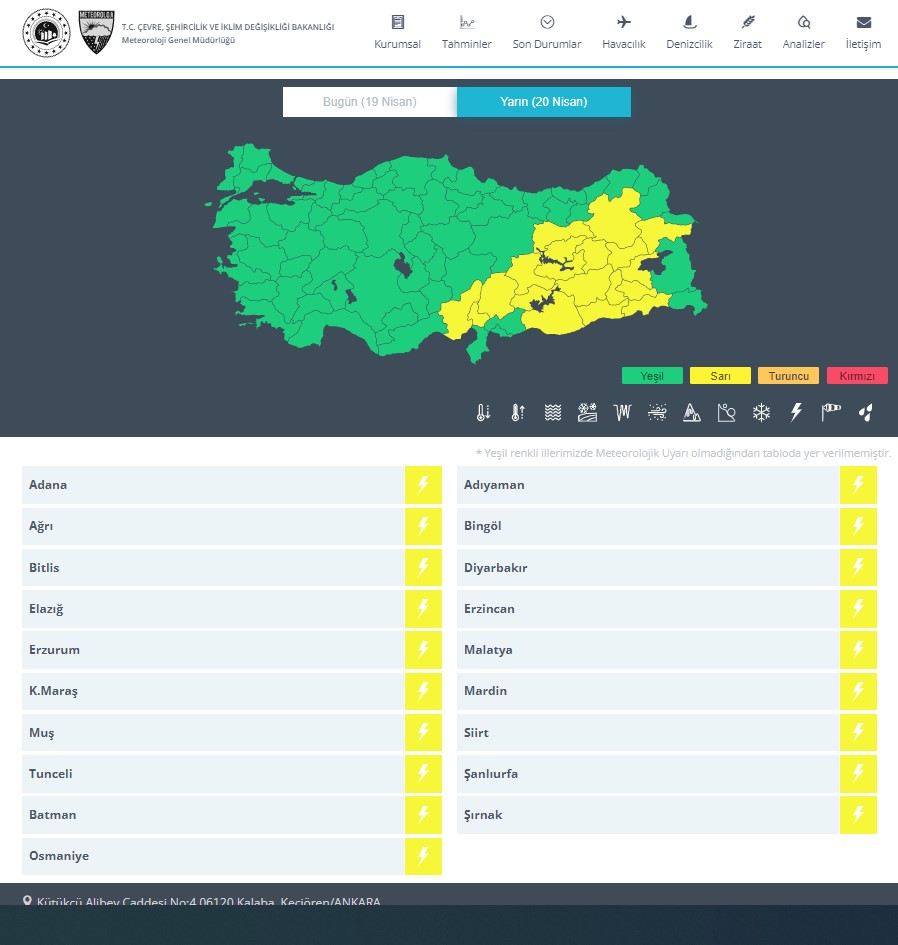Switch to Bugün (19 Nisan) tab

(x=369, y=102)
